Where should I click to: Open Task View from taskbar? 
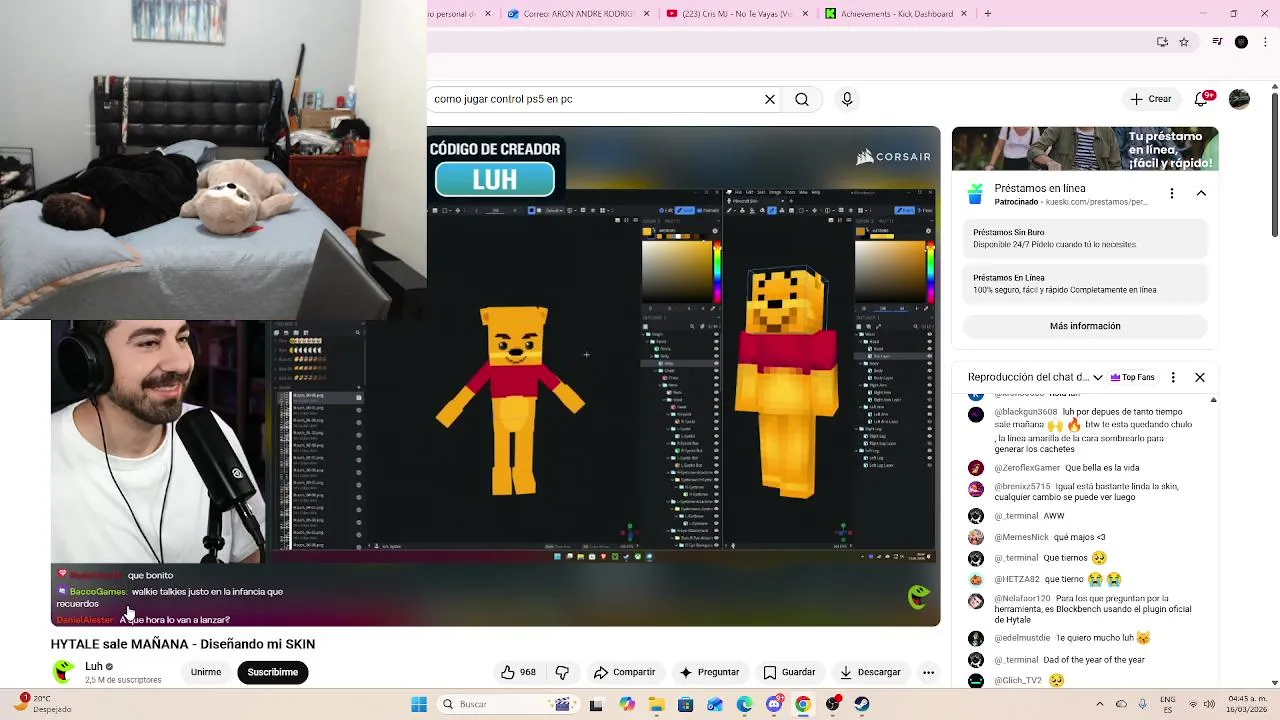click(597, 704)
